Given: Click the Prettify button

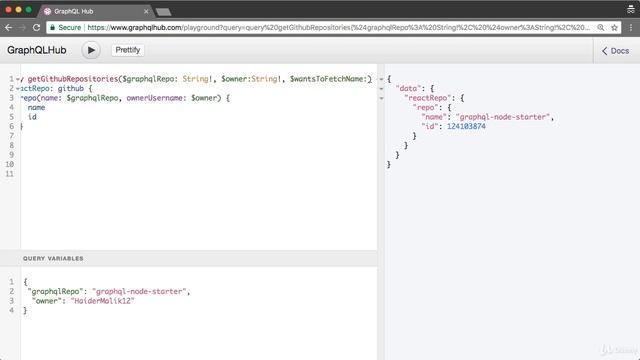Looking at the screenshot, I should [x=128, y=50].
